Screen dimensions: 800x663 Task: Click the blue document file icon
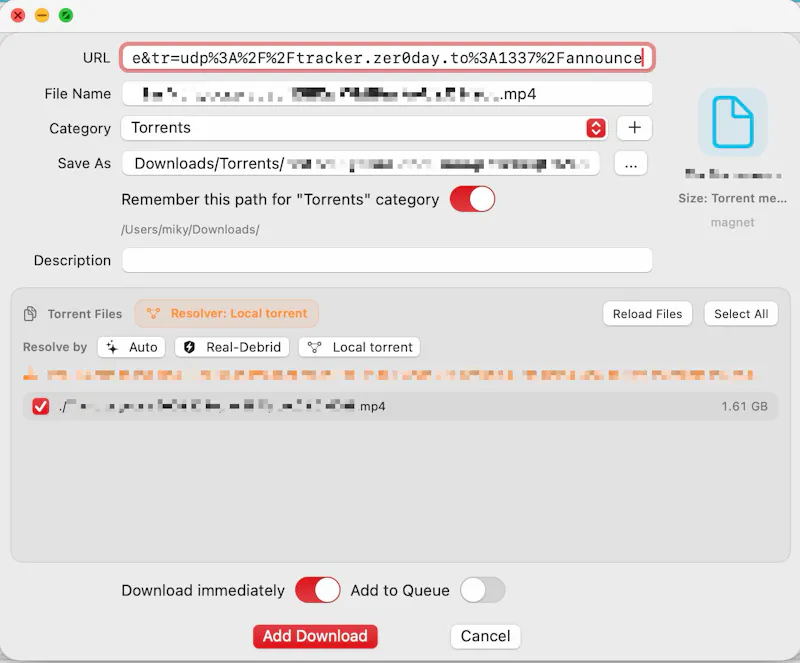(732, 122)
